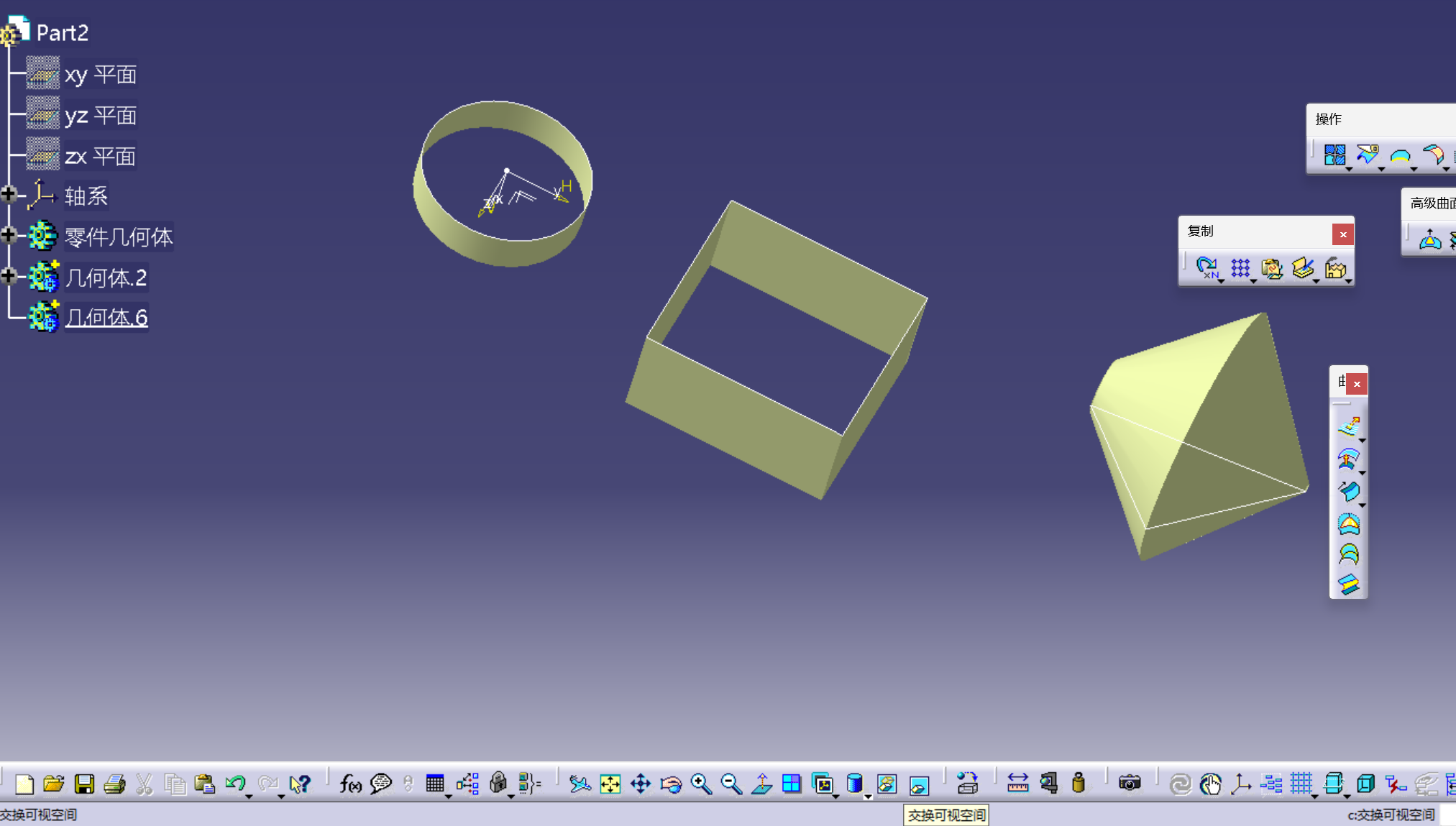Click the Undo arrow icon
1456x826 pixels.
[x=234, y=784]
